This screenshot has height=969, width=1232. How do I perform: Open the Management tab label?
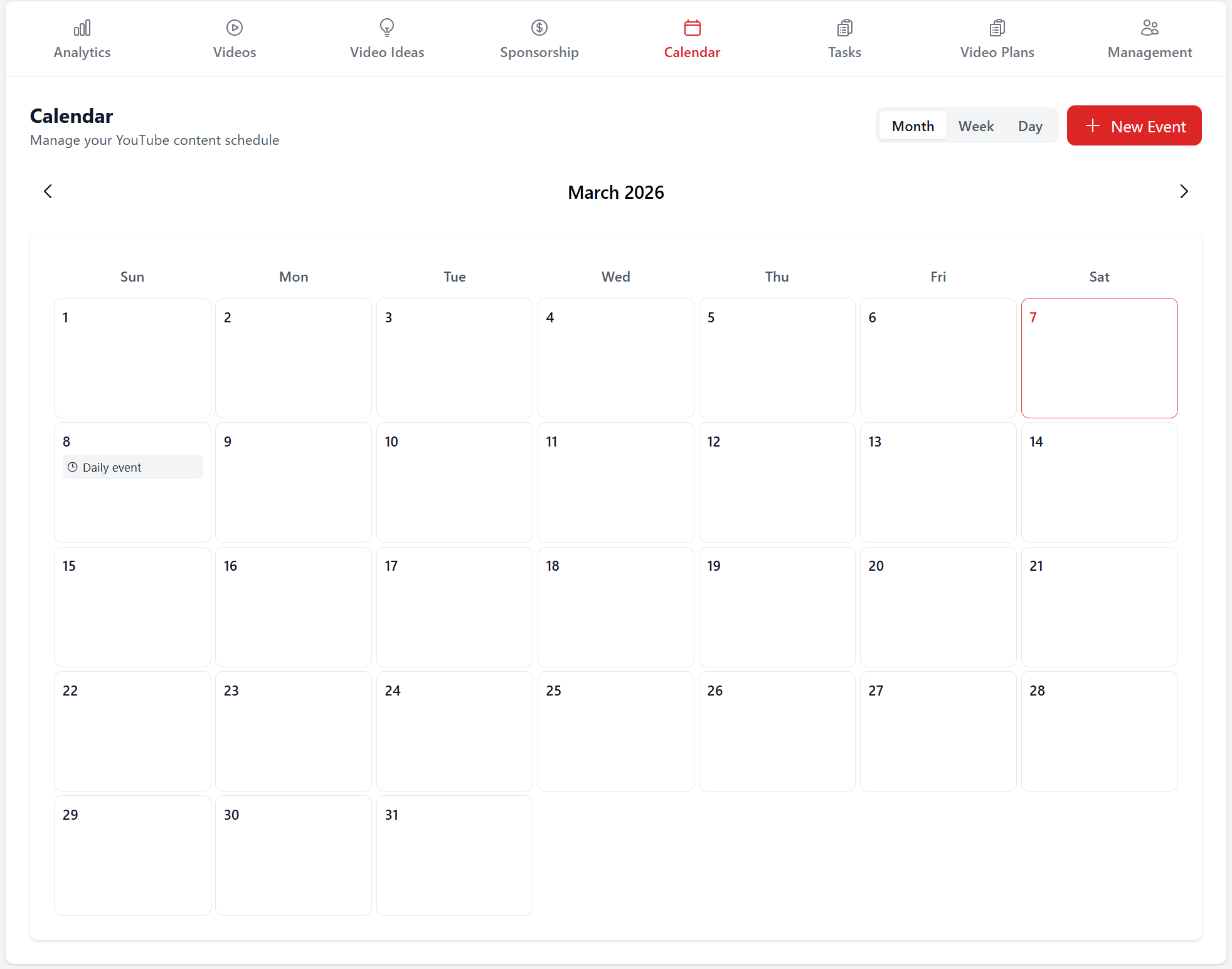tap(1150, 53)
